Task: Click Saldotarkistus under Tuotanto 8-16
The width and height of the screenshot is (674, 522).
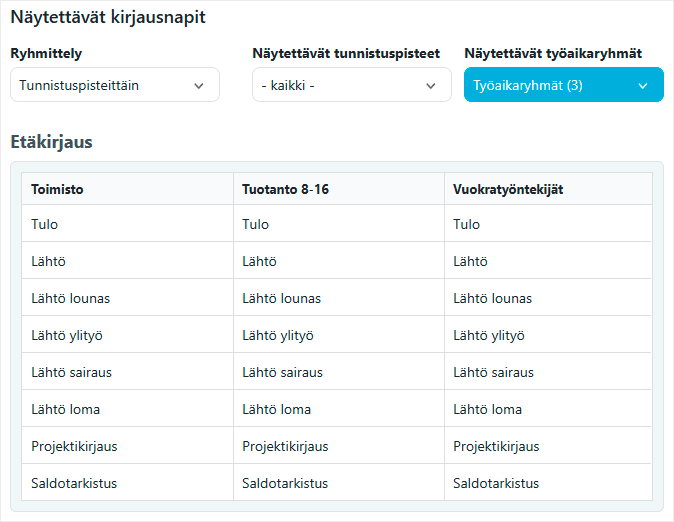Action: point(285,483)
